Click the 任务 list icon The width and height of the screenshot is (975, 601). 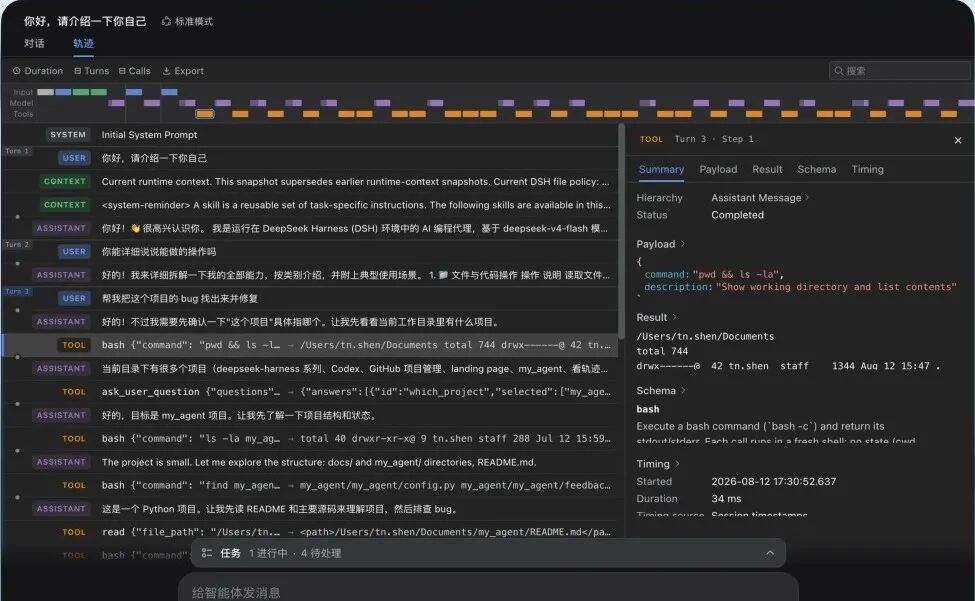[x=207, y=553]
